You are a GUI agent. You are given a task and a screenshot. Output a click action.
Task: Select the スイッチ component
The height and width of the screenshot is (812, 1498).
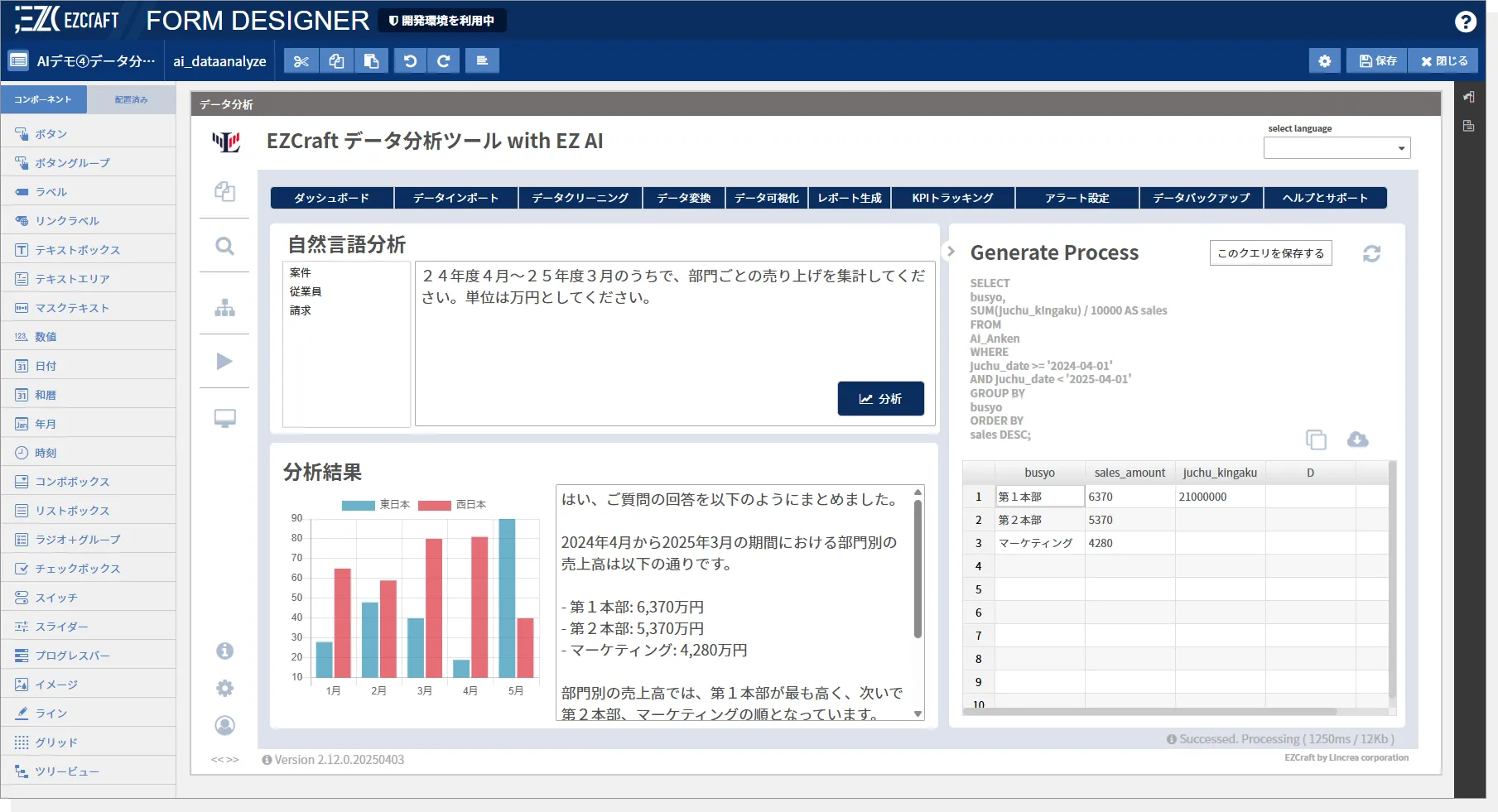88,598
